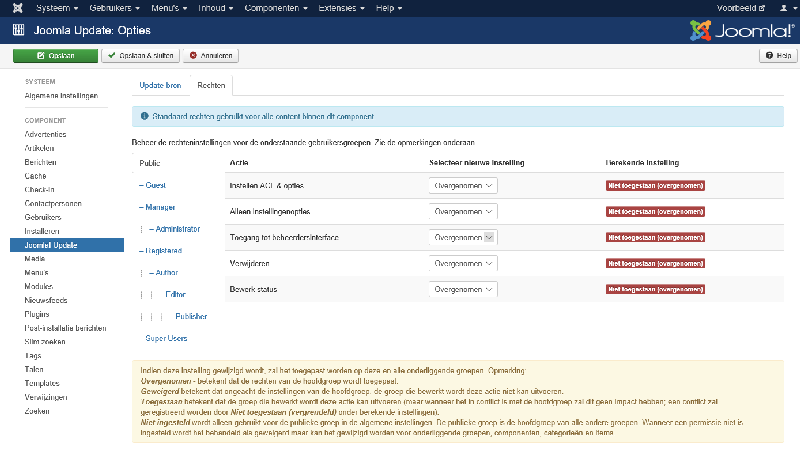Select Joomla! Update in sidebar

pyautogui.click(x=67, y=245)
